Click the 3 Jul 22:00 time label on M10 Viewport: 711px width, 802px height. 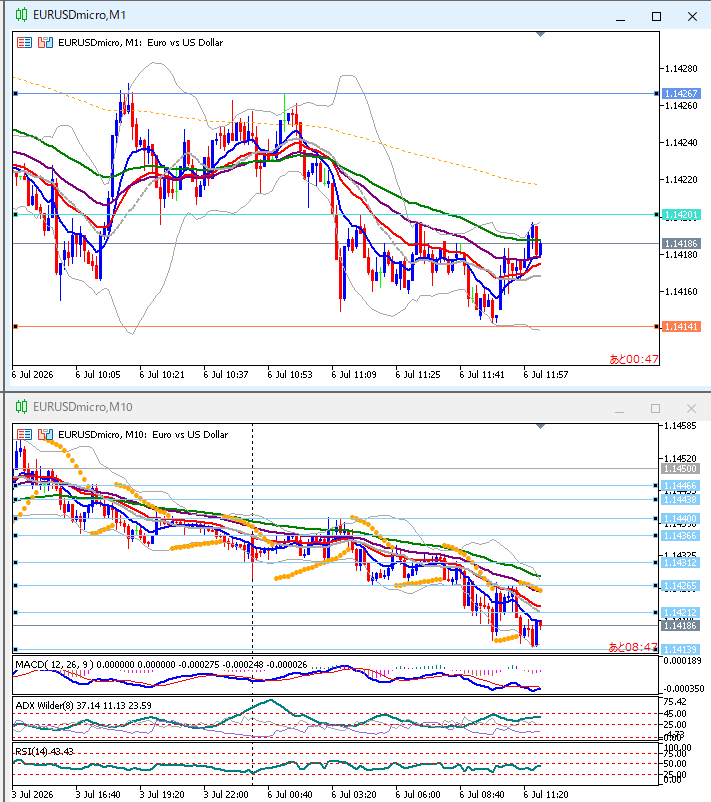click(226, 795)
